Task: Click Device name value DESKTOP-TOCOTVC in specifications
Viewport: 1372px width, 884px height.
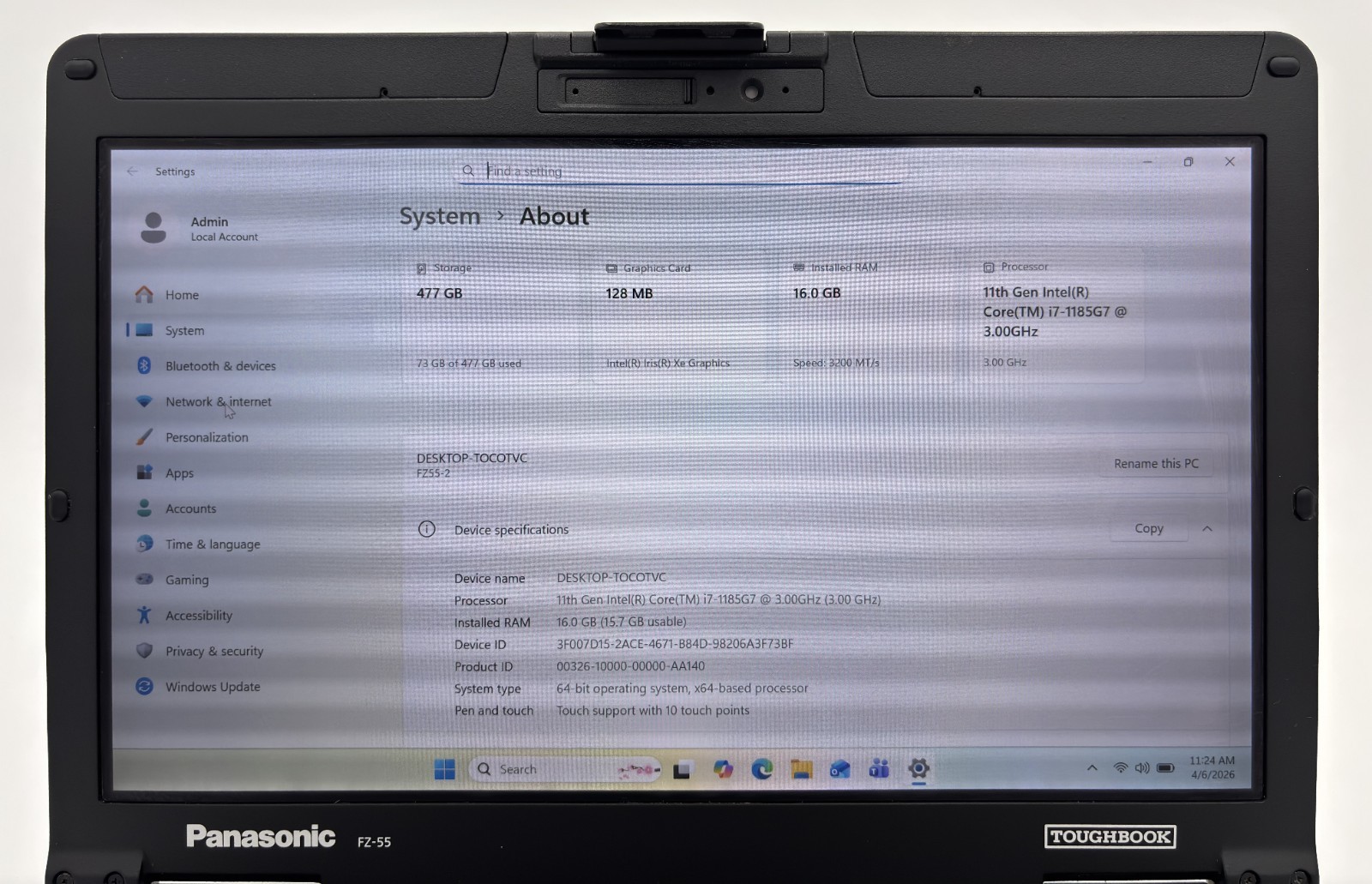Action: click(611, 578)
